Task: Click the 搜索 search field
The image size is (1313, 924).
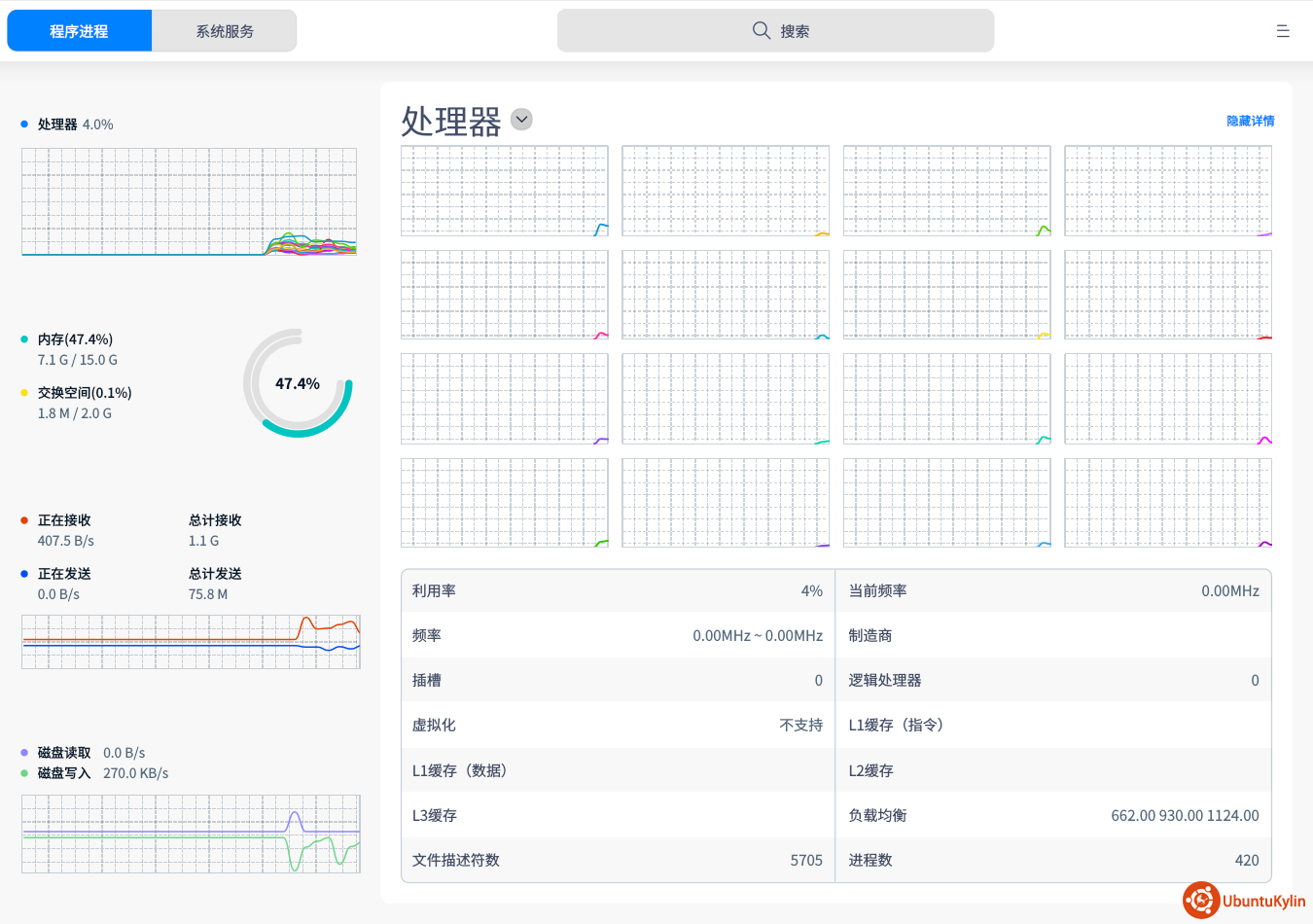Action: point(775,31)
